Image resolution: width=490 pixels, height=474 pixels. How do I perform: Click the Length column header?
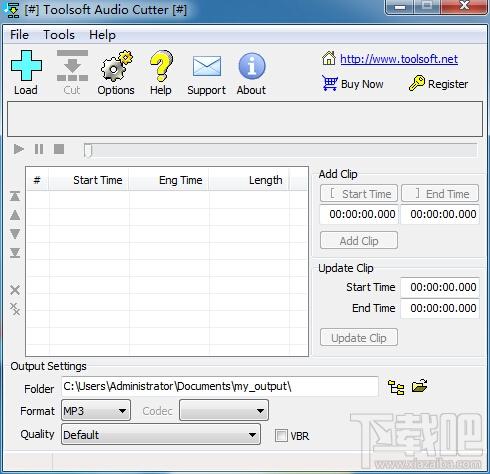[x=249, y=180]
